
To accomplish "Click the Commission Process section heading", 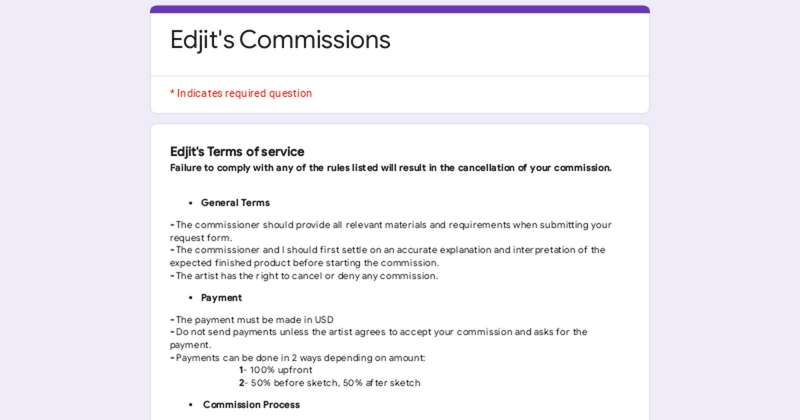I will (x=252, y=405).
